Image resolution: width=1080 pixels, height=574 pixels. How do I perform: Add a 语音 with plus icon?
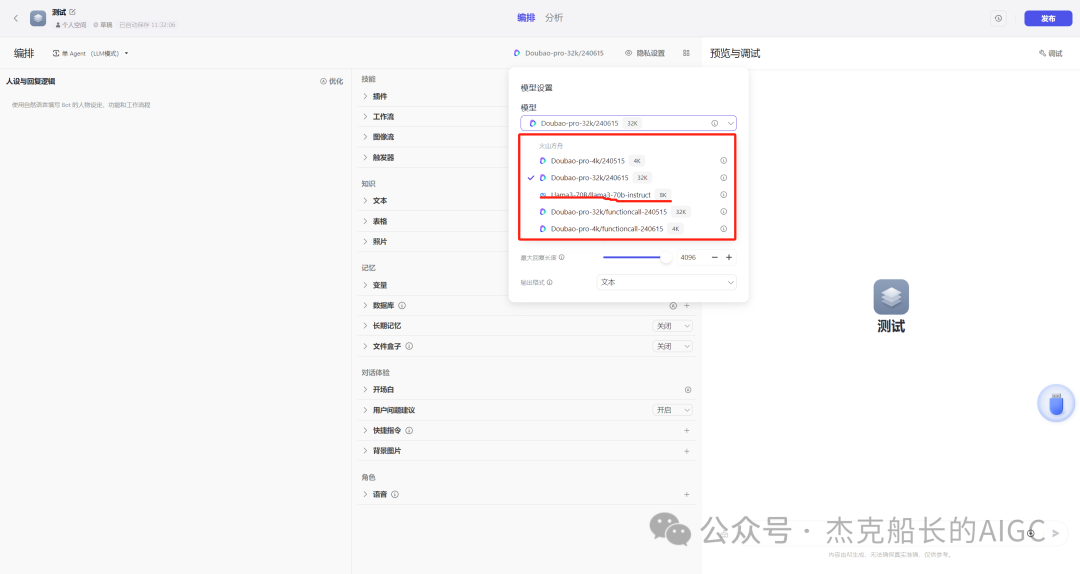point(687,495)
